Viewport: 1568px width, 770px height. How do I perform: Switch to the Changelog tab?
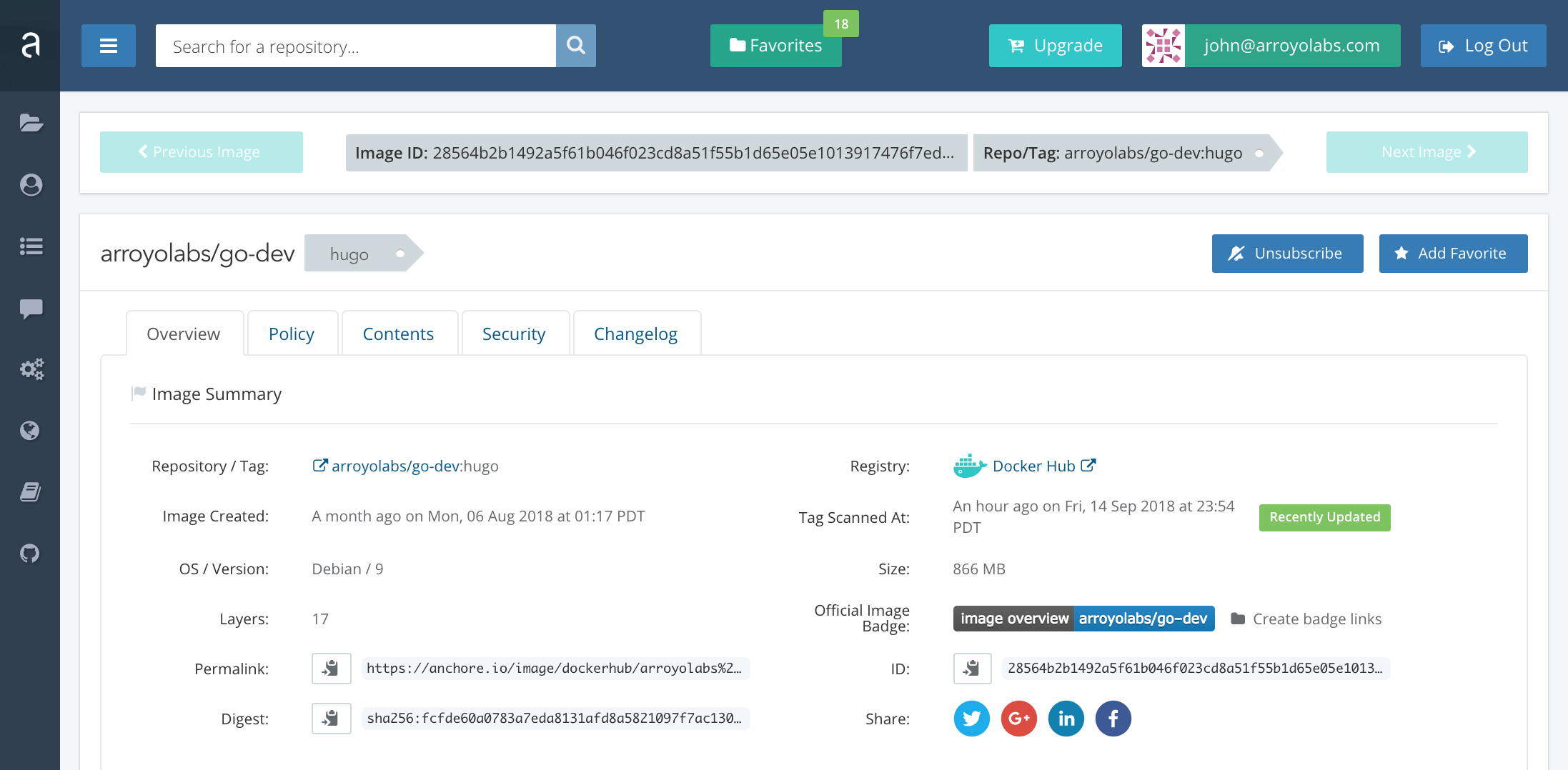(636, 334)
